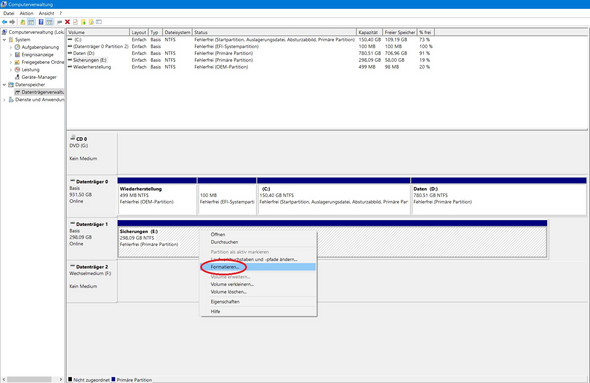Click the Ereignisanzeige icon in tree
The height and width of the screenshot is (383, 590).
coord(17,55)
